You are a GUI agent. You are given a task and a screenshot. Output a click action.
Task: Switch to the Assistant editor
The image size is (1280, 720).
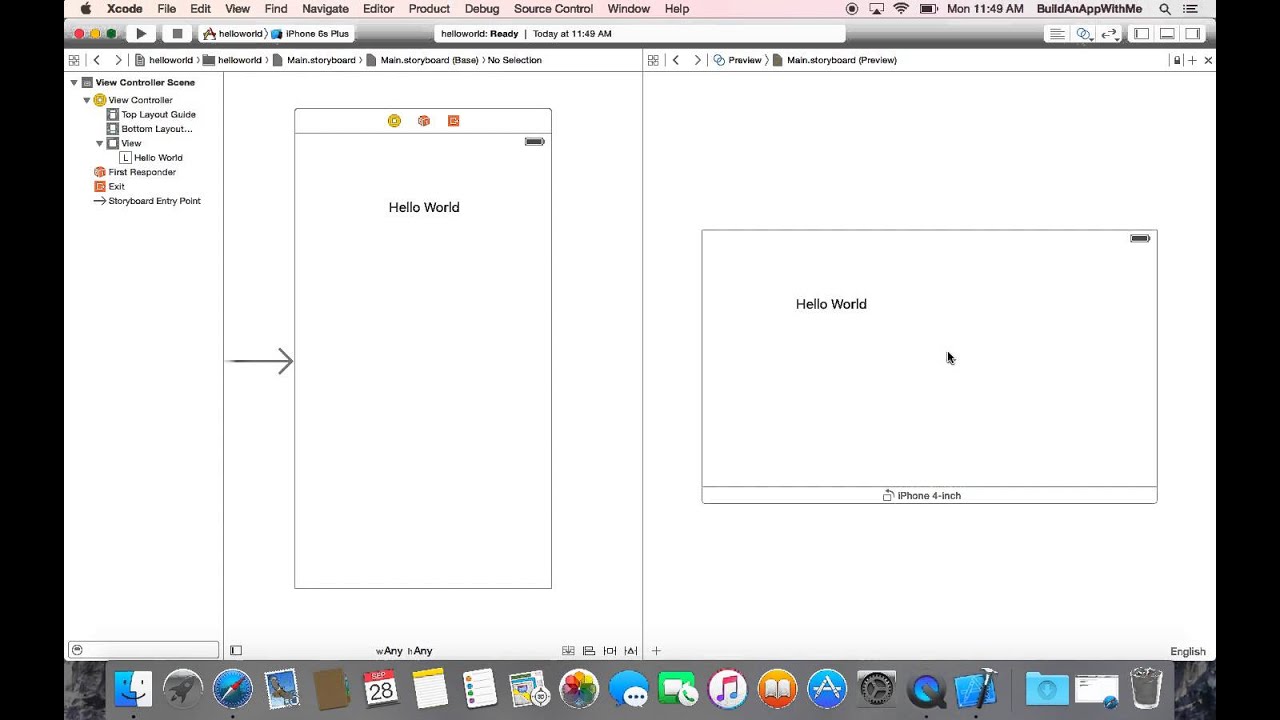[1083, 34]
